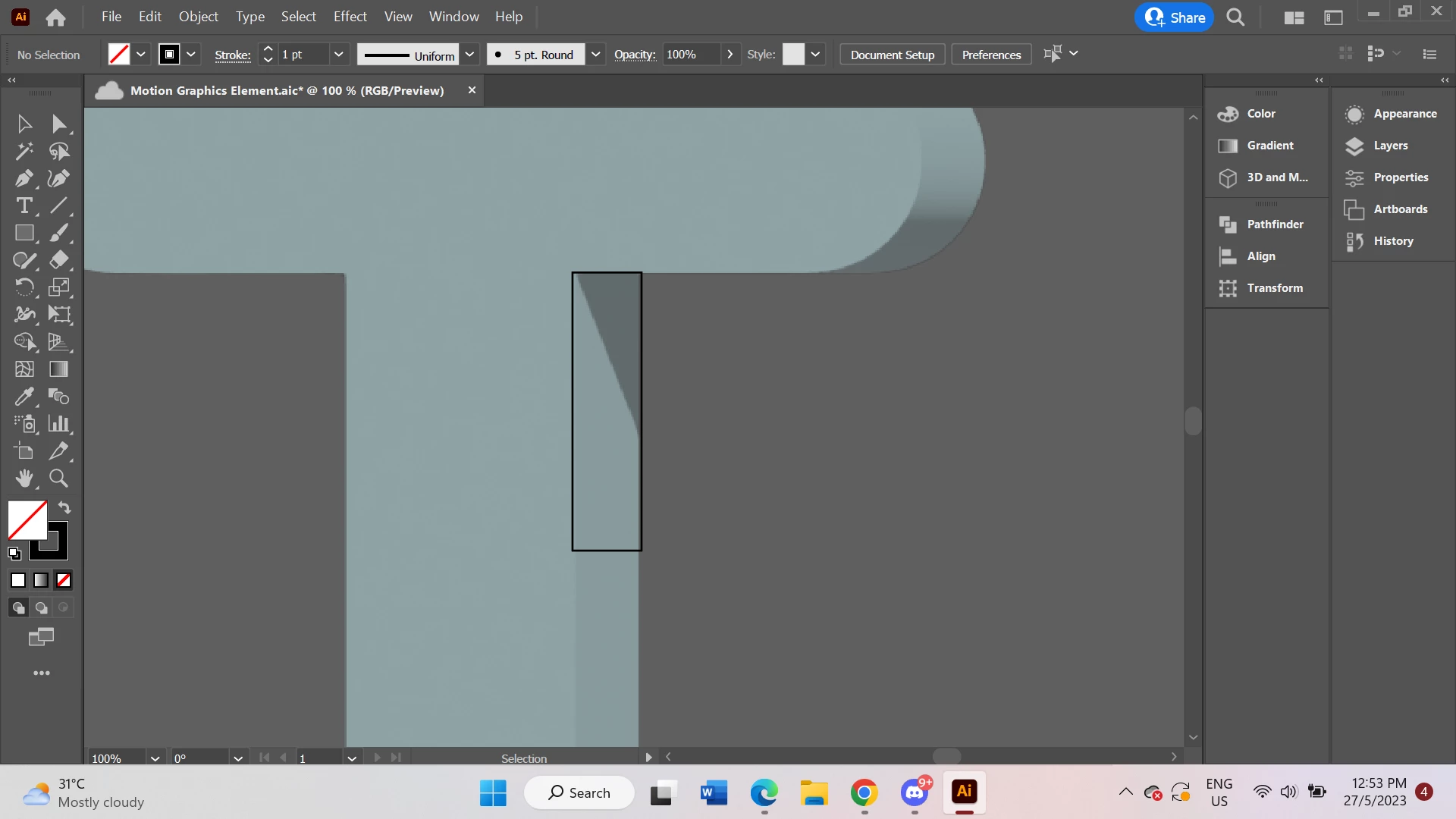Open the Pathfinder panel
The image size is (1456, 819).
[1274, 224]
